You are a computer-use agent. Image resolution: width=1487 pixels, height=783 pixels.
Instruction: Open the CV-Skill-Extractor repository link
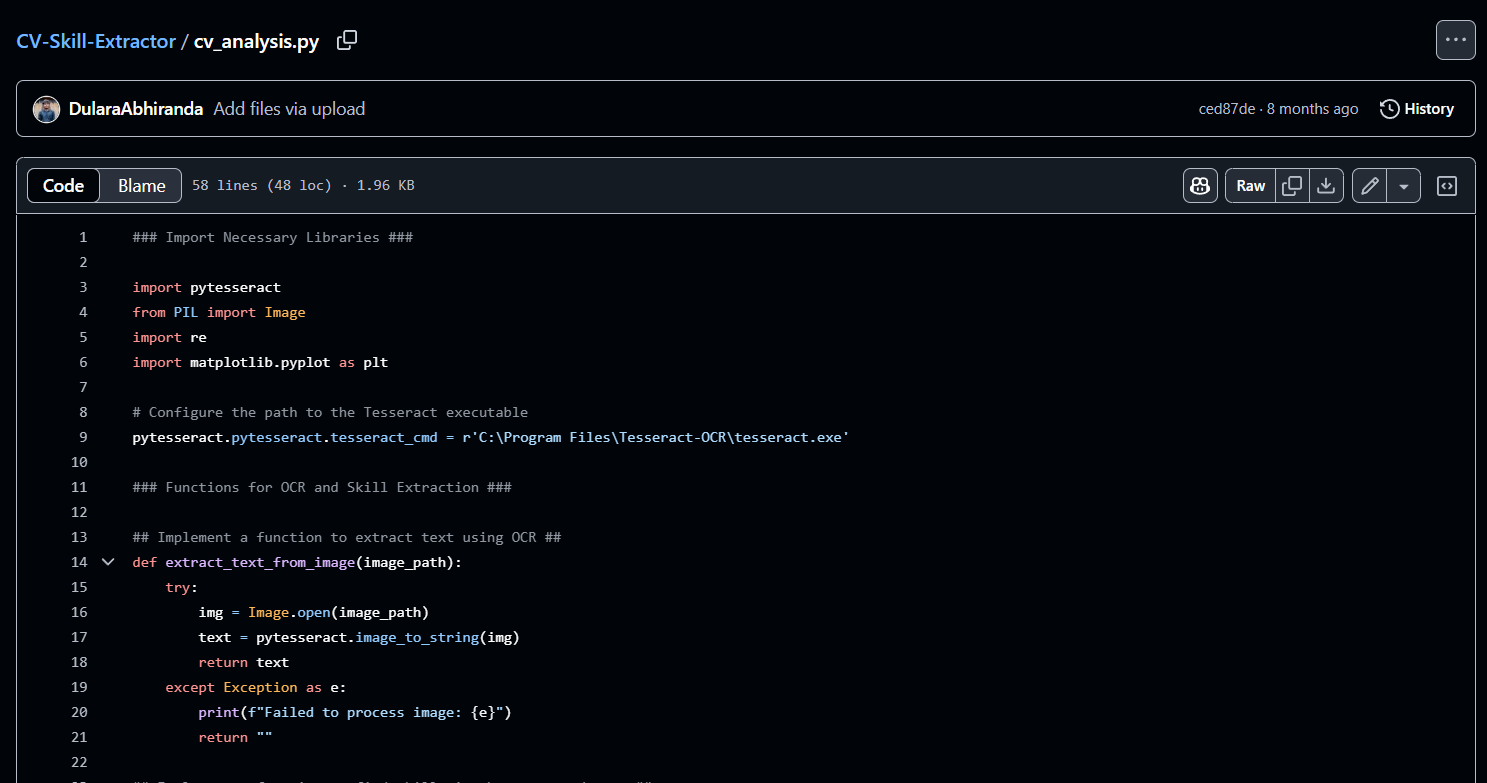coord(95,41)
